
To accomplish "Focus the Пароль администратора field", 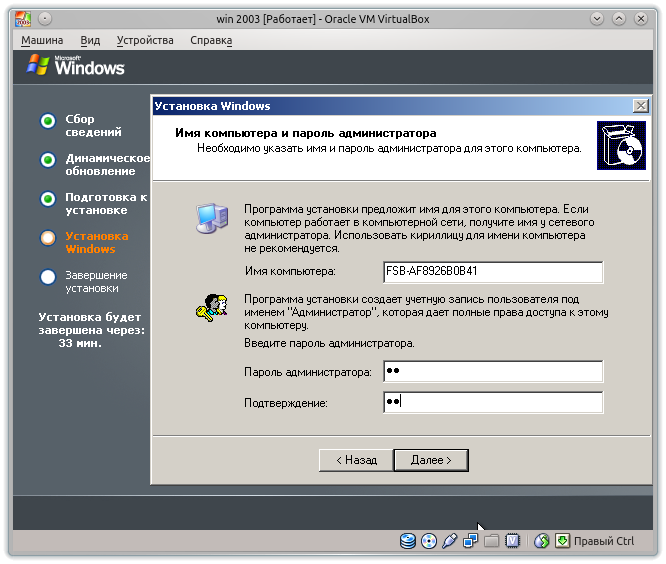I will coord(493,371).
